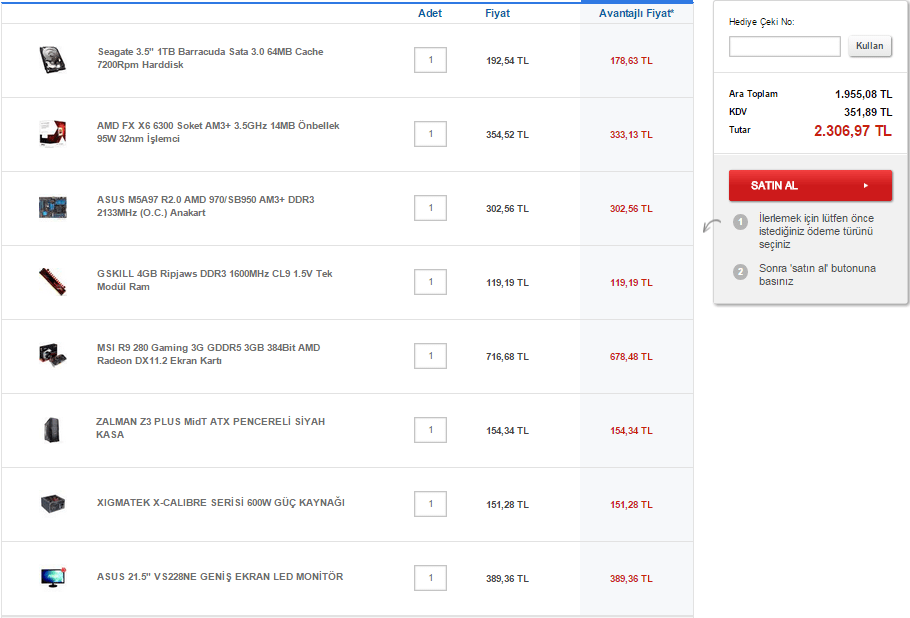Select the Ara Toplam 1.955,08 TL value
The width and height of the screenshot is (910, 618).
(x=863, y=94)
